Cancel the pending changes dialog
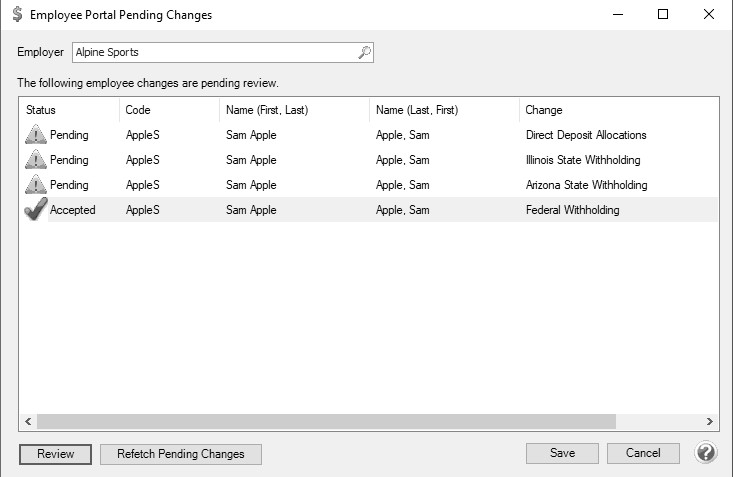 click(643, 453)
